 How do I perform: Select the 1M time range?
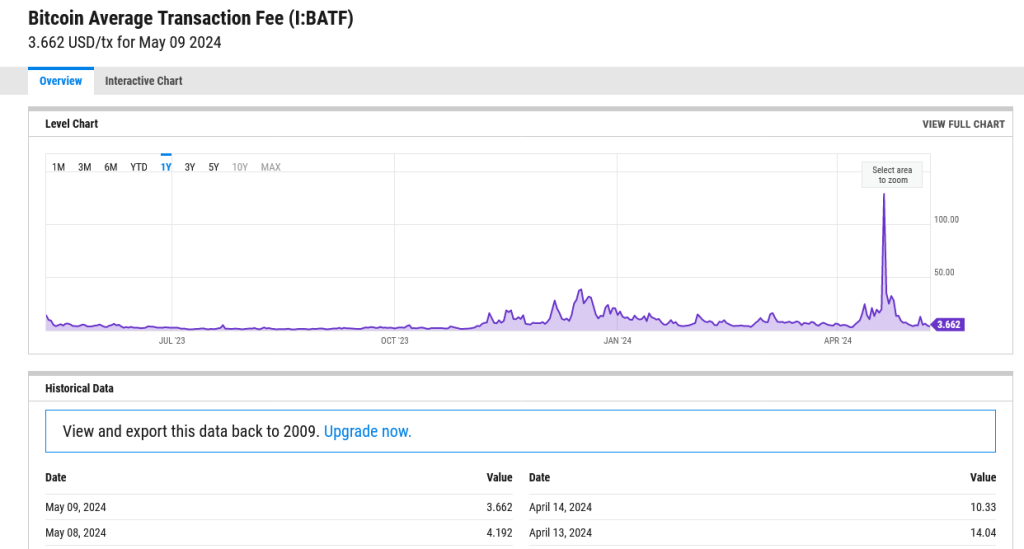[58, 167]
